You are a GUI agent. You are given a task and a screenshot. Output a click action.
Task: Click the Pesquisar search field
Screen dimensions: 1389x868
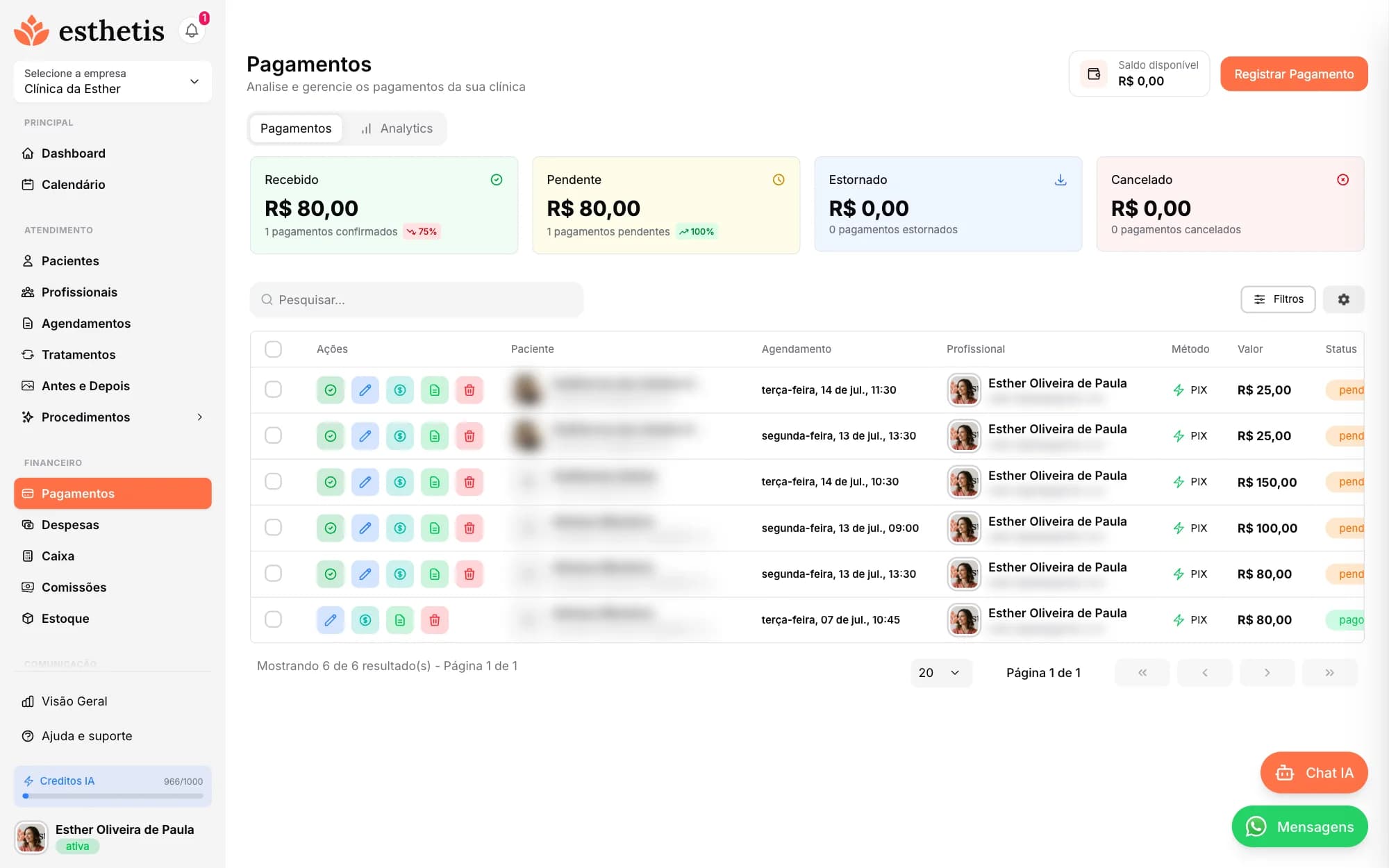[x=417, y=300]
